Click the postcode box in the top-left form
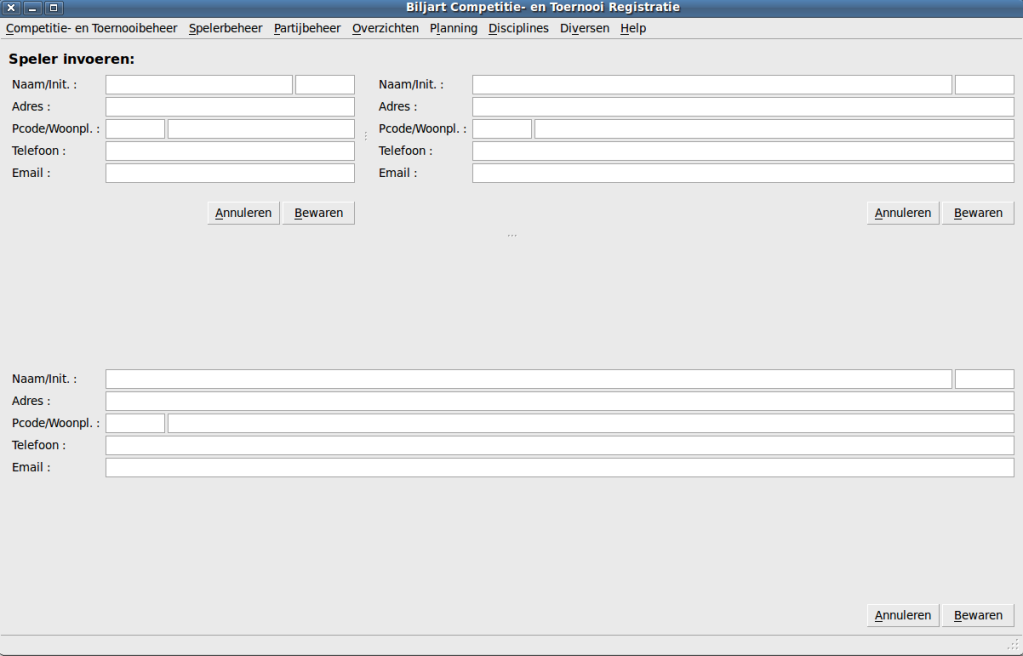1023x656 pixels. pos(135,129)
